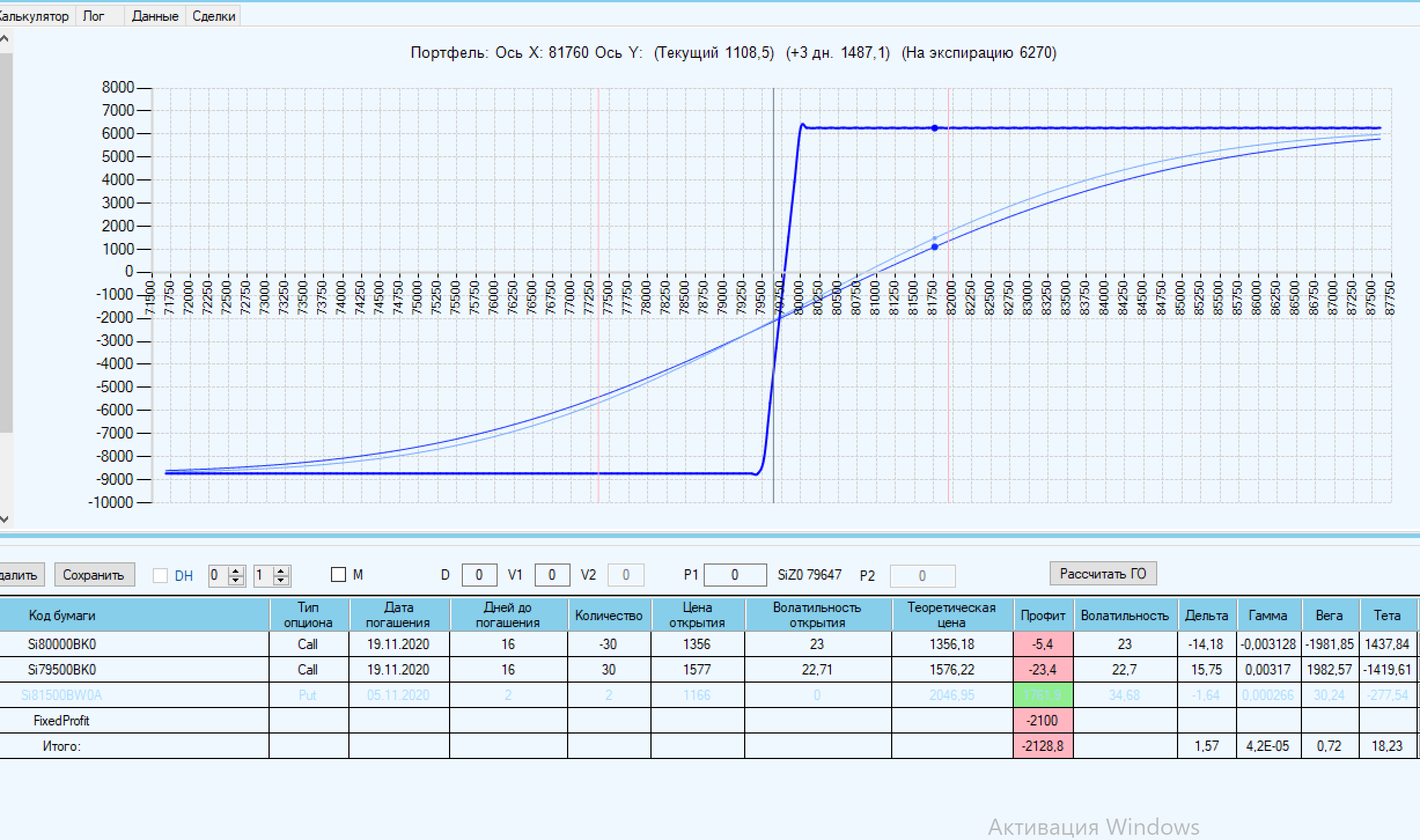Image resolution: width=1420 pixels, height=840 pixels.
Task: Increase the second spinner showing 1
Action: tap(281, 571)
